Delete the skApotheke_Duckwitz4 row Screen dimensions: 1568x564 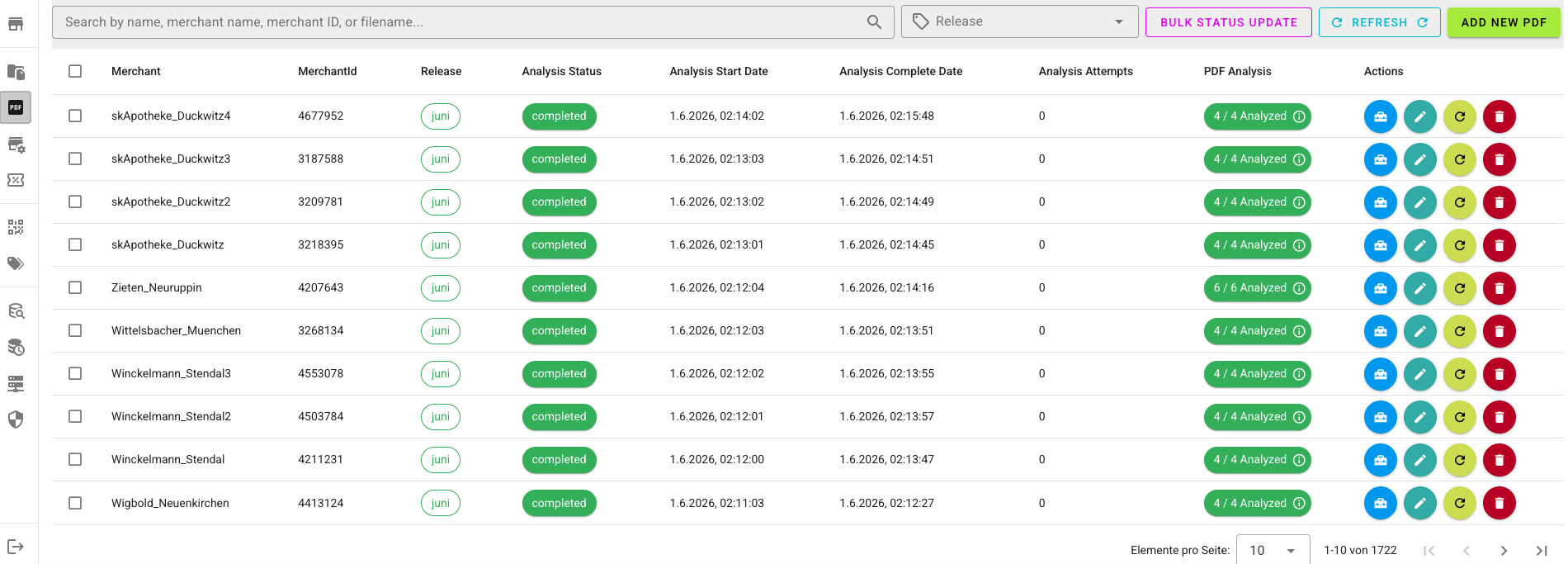pyautogui.click(x=1500, y=116)
